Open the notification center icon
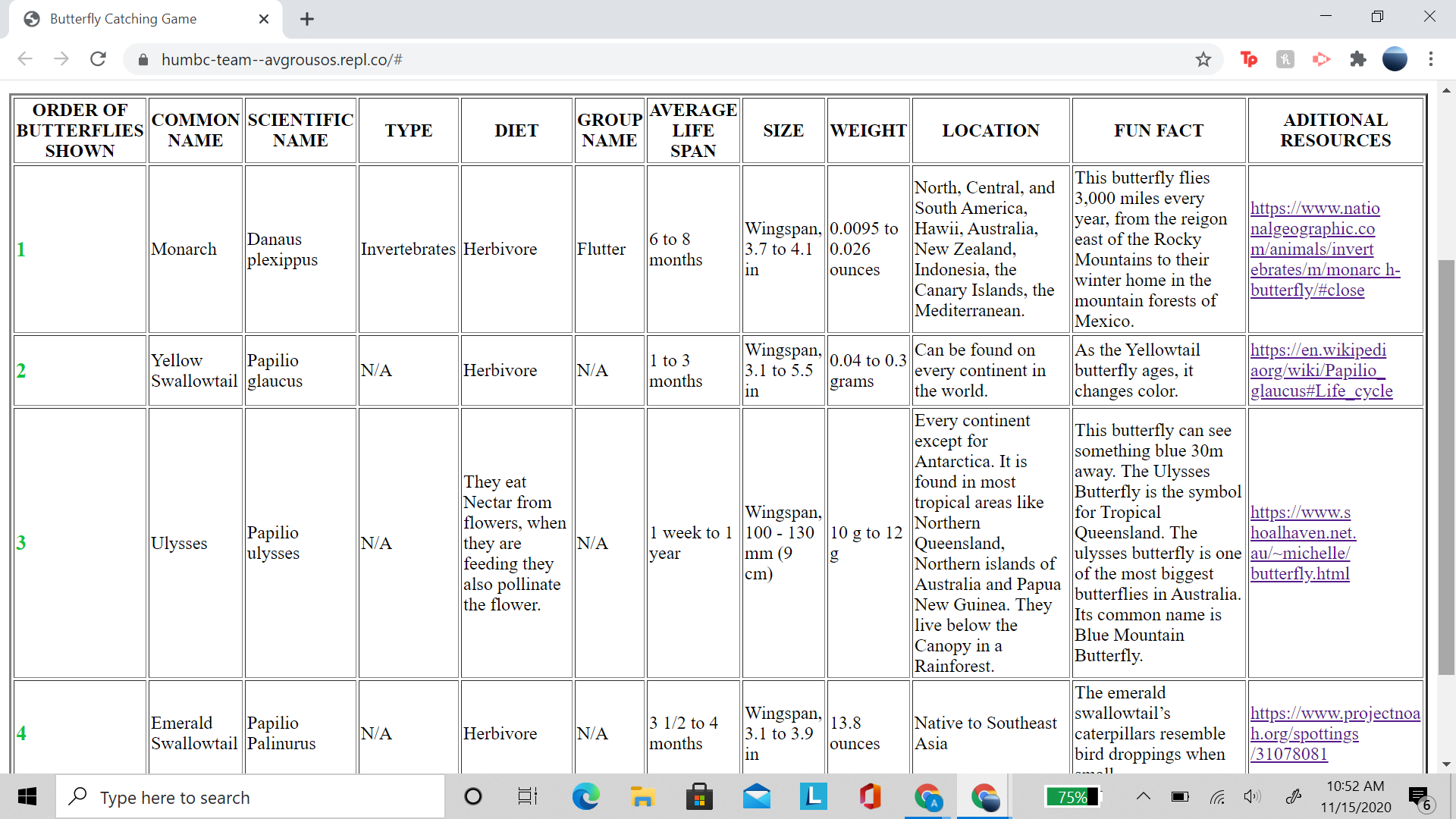Image resolution: width=1456 pixels, height=819 pixels. [x=1418, y=797]
